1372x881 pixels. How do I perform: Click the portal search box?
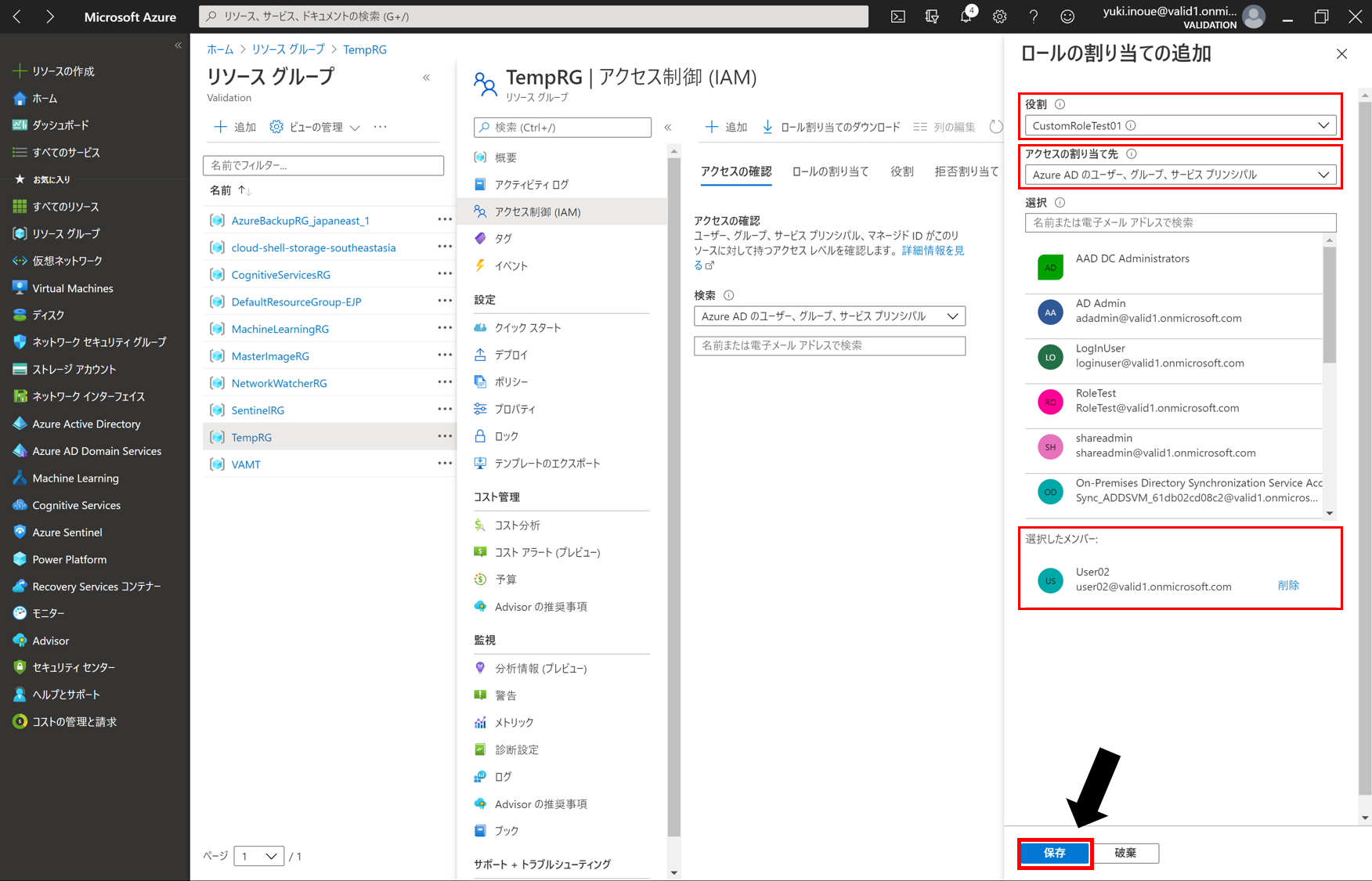click(x=534, y=16)
